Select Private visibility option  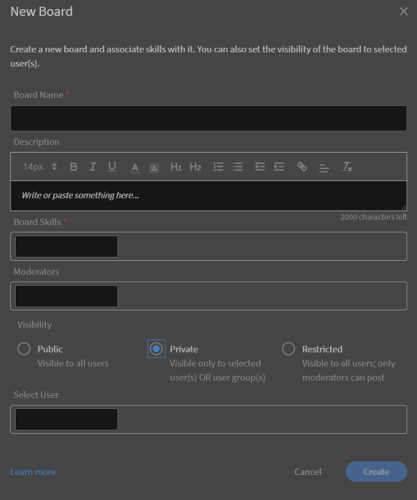coord(156,349)
